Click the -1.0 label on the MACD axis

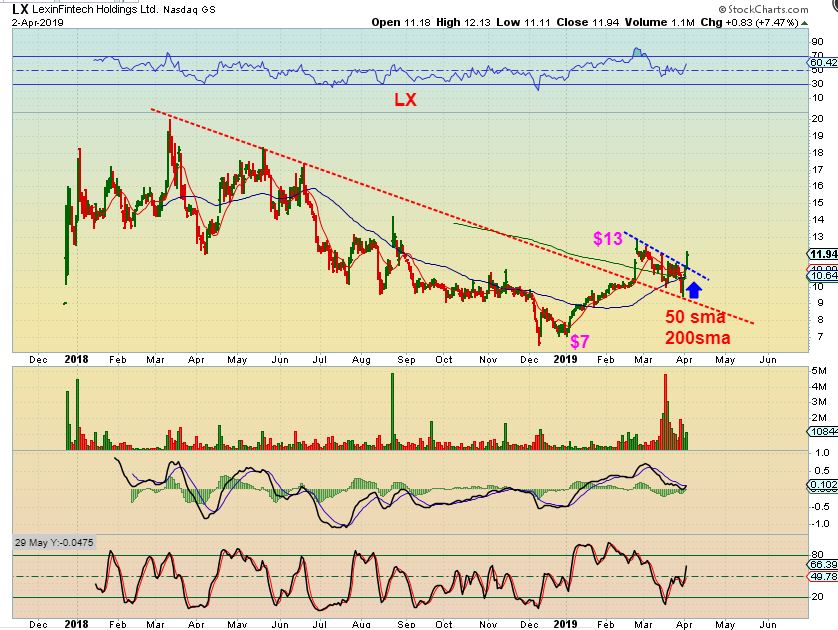pyautogui.click(x=821, y=524)
